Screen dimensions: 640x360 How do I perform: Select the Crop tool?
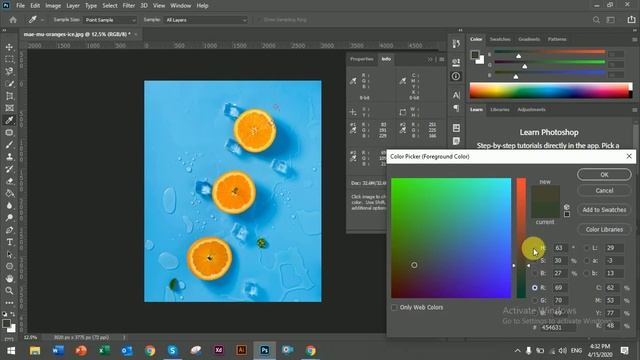9,96
